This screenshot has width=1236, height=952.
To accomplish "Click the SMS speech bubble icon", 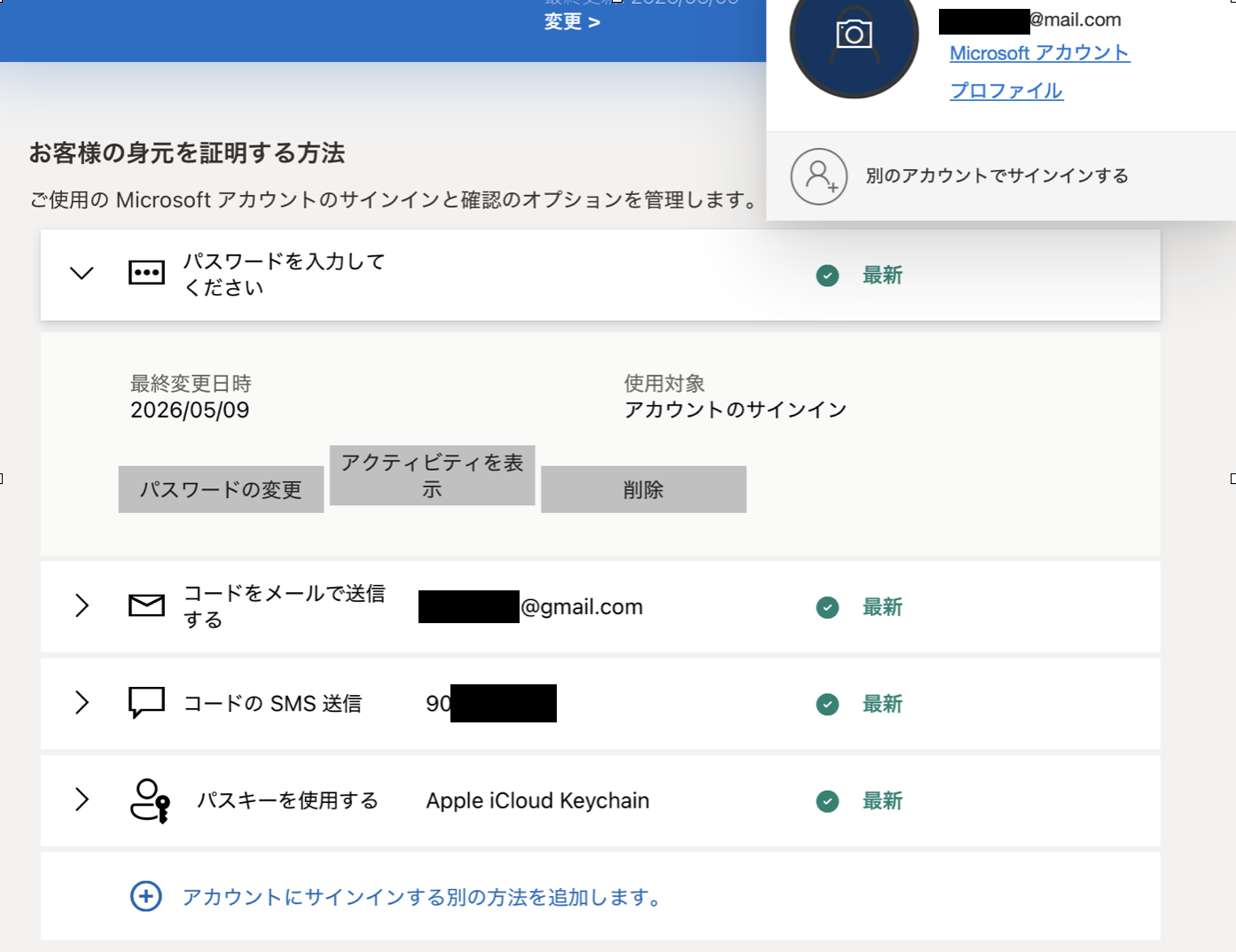I will (146, 702).
